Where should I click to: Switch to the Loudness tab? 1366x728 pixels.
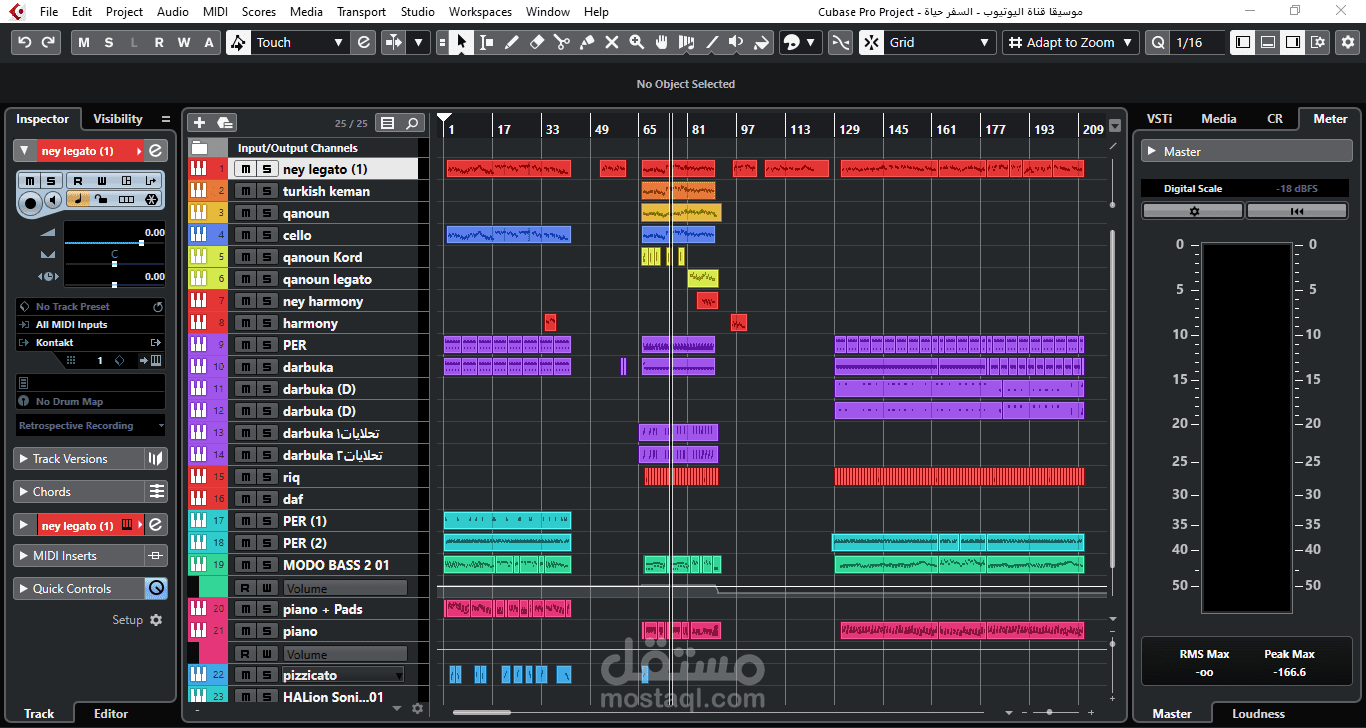pos(1258,714)
